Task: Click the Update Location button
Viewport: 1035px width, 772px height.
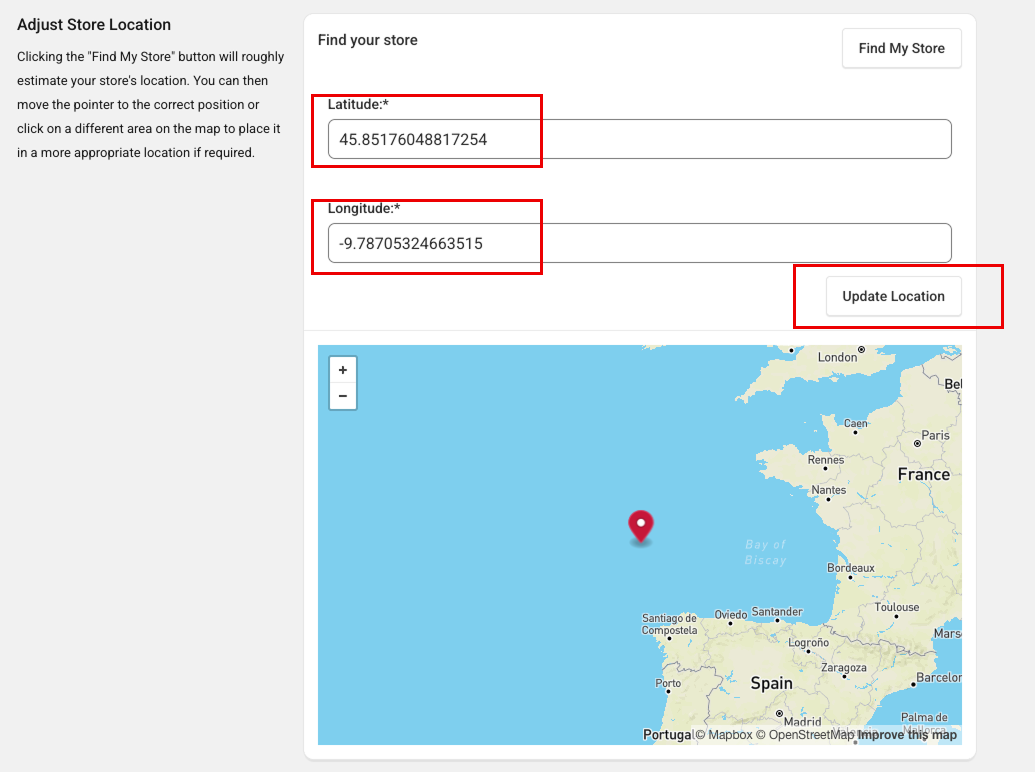Action: point(893,296)
